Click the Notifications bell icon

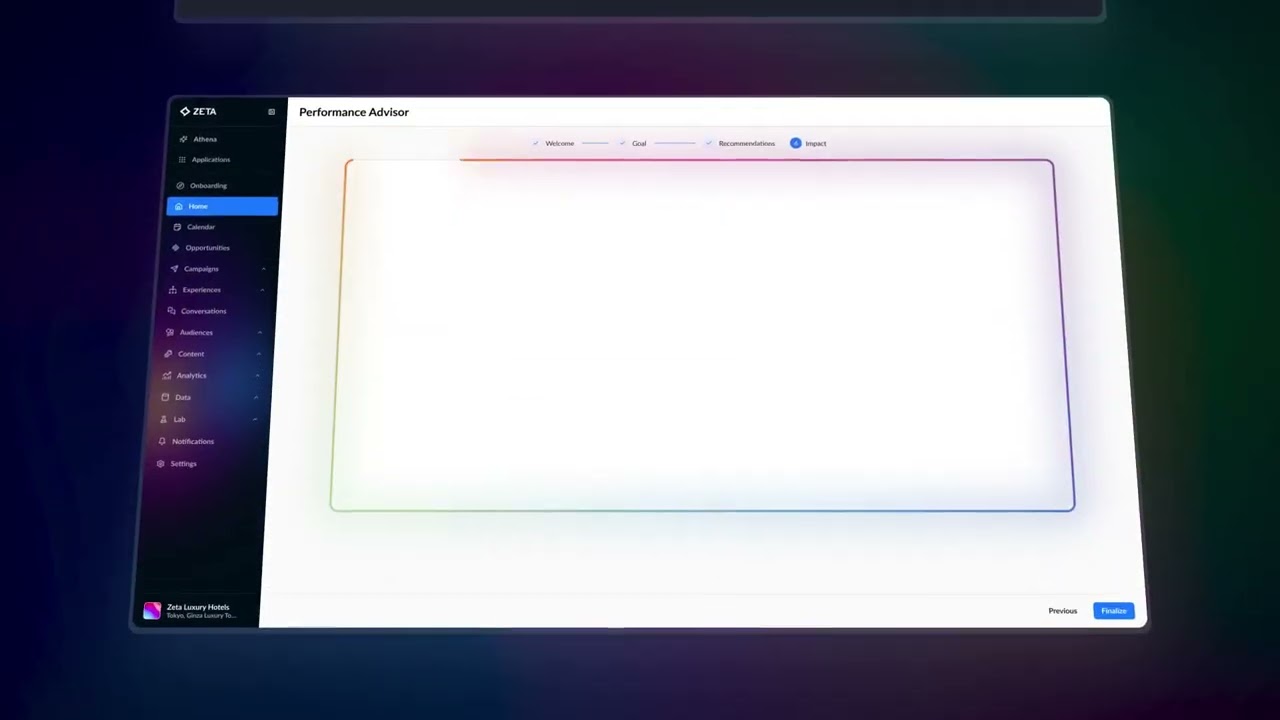coord(162,442)
